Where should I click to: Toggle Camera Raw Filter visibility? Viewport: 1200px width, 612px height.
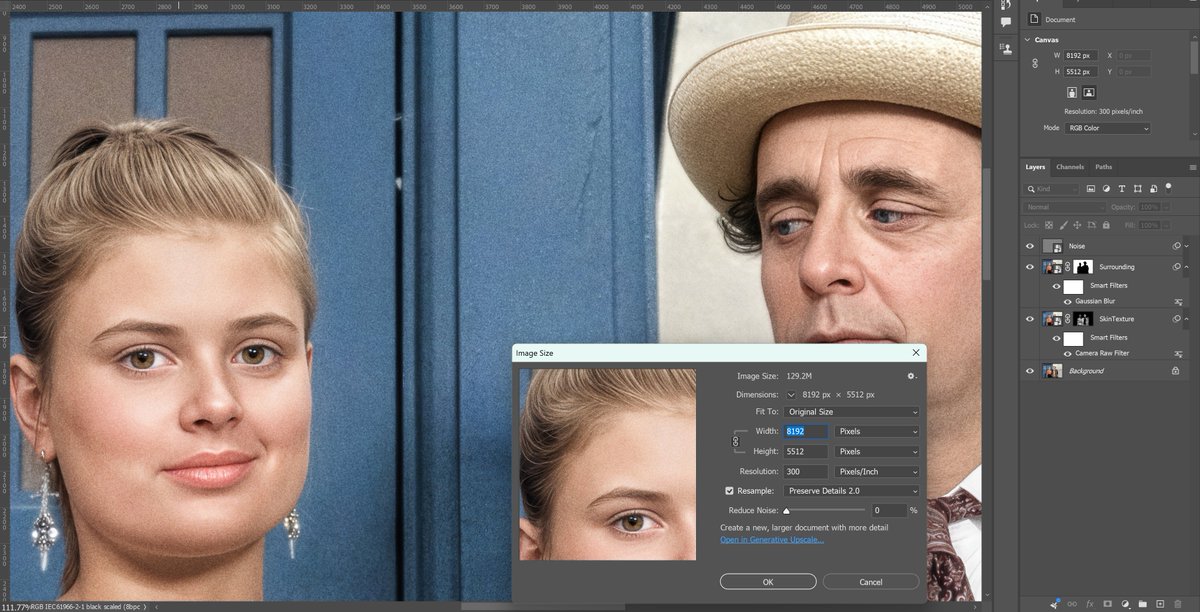(1066, 354)
